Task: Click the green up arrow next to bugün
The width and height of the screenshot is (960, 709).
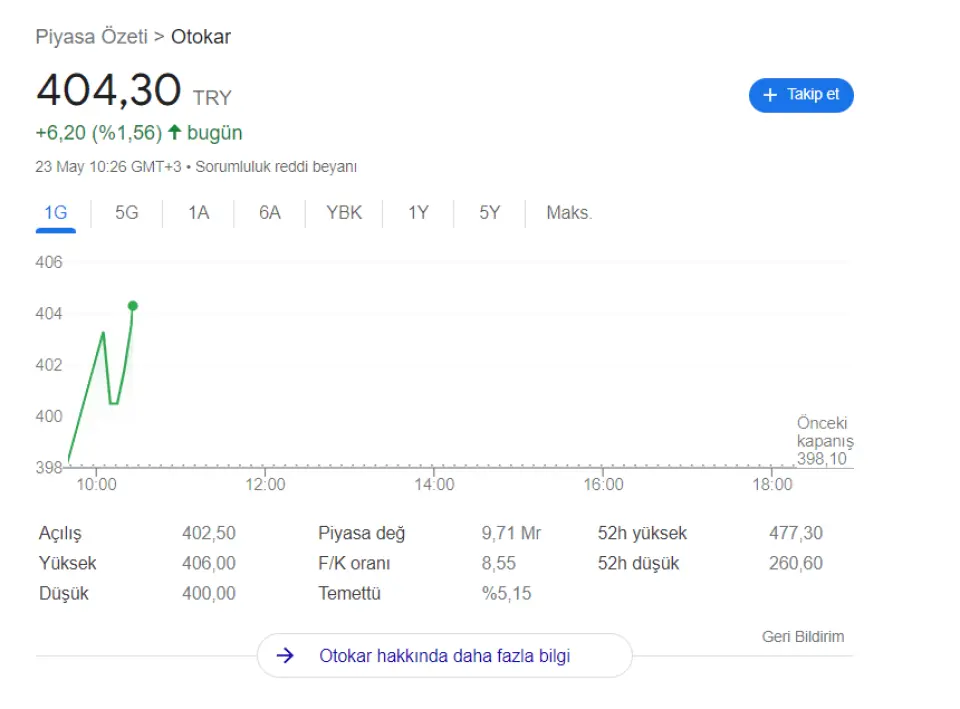Action: pos(174,132)
